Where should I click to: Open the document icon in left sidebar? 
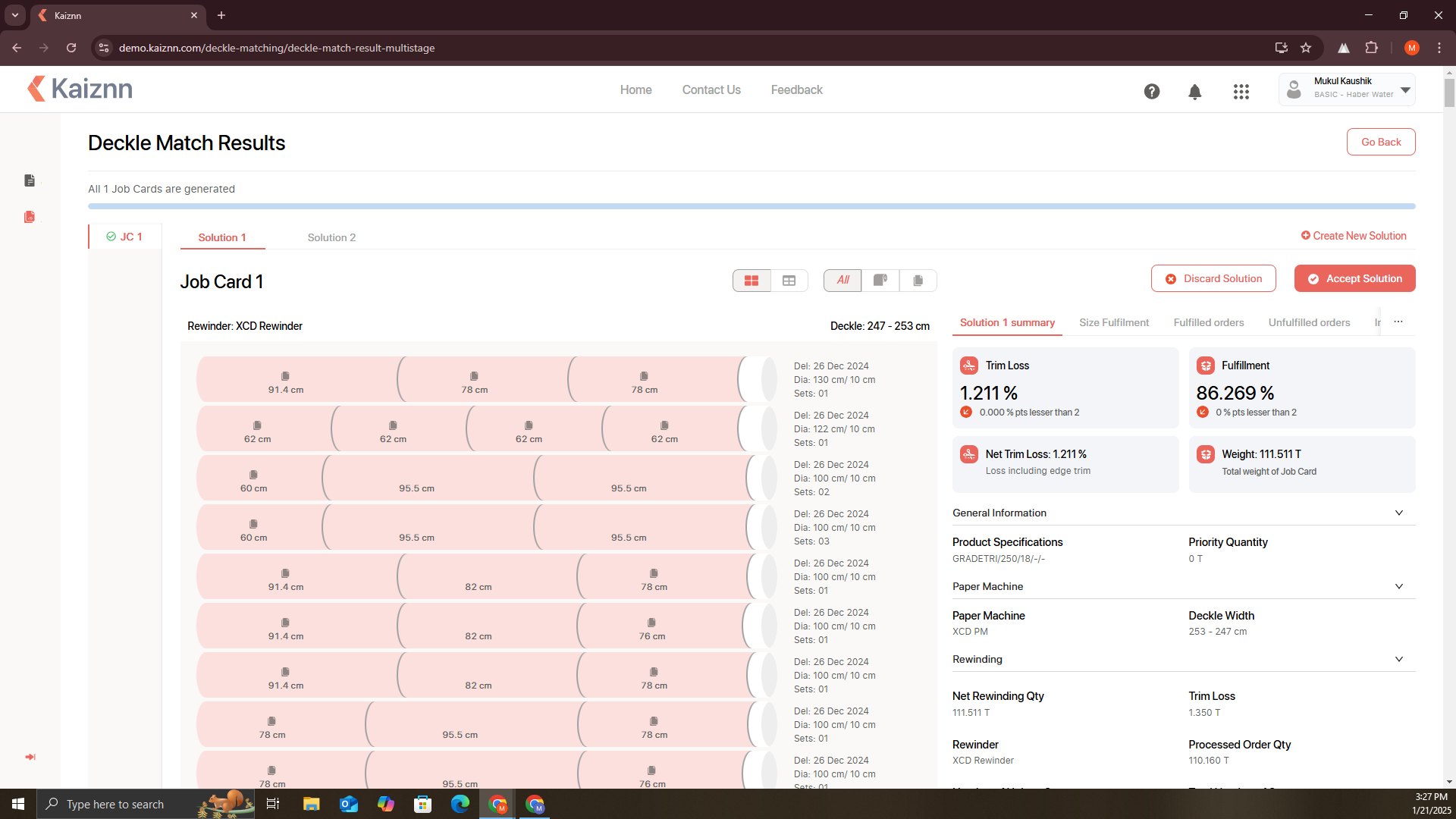tap(30, 180)
